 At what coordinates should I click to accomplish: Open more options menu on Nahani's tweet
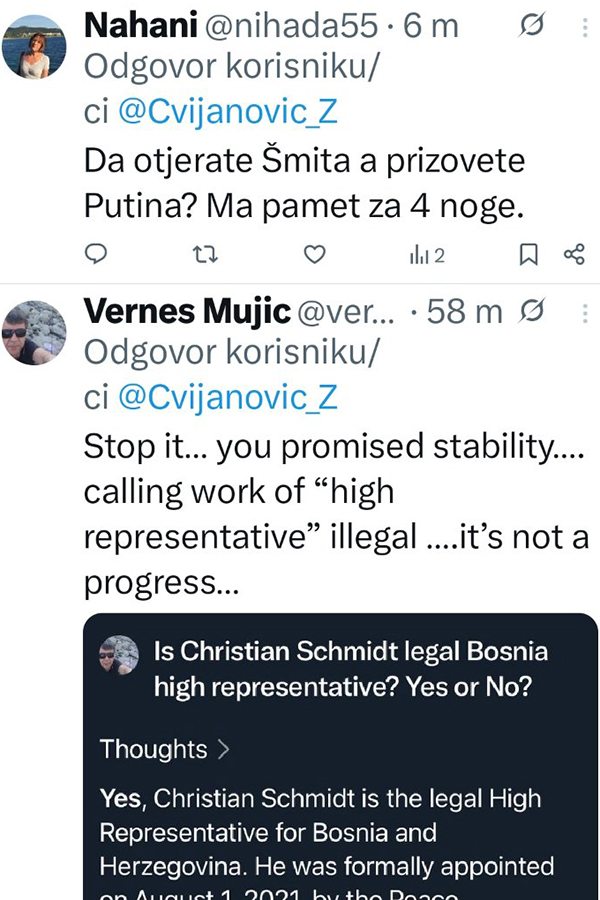point(584,27)
